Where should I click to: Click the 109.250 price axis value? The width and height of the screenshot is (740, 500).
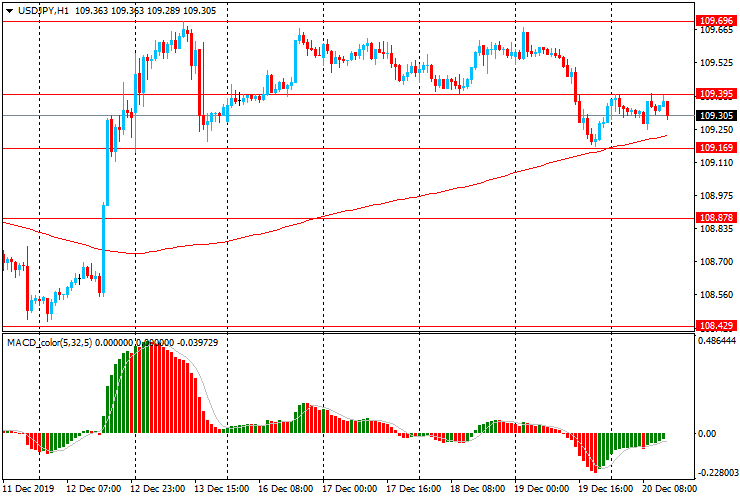pyautogui.click(x=716, y=130)
